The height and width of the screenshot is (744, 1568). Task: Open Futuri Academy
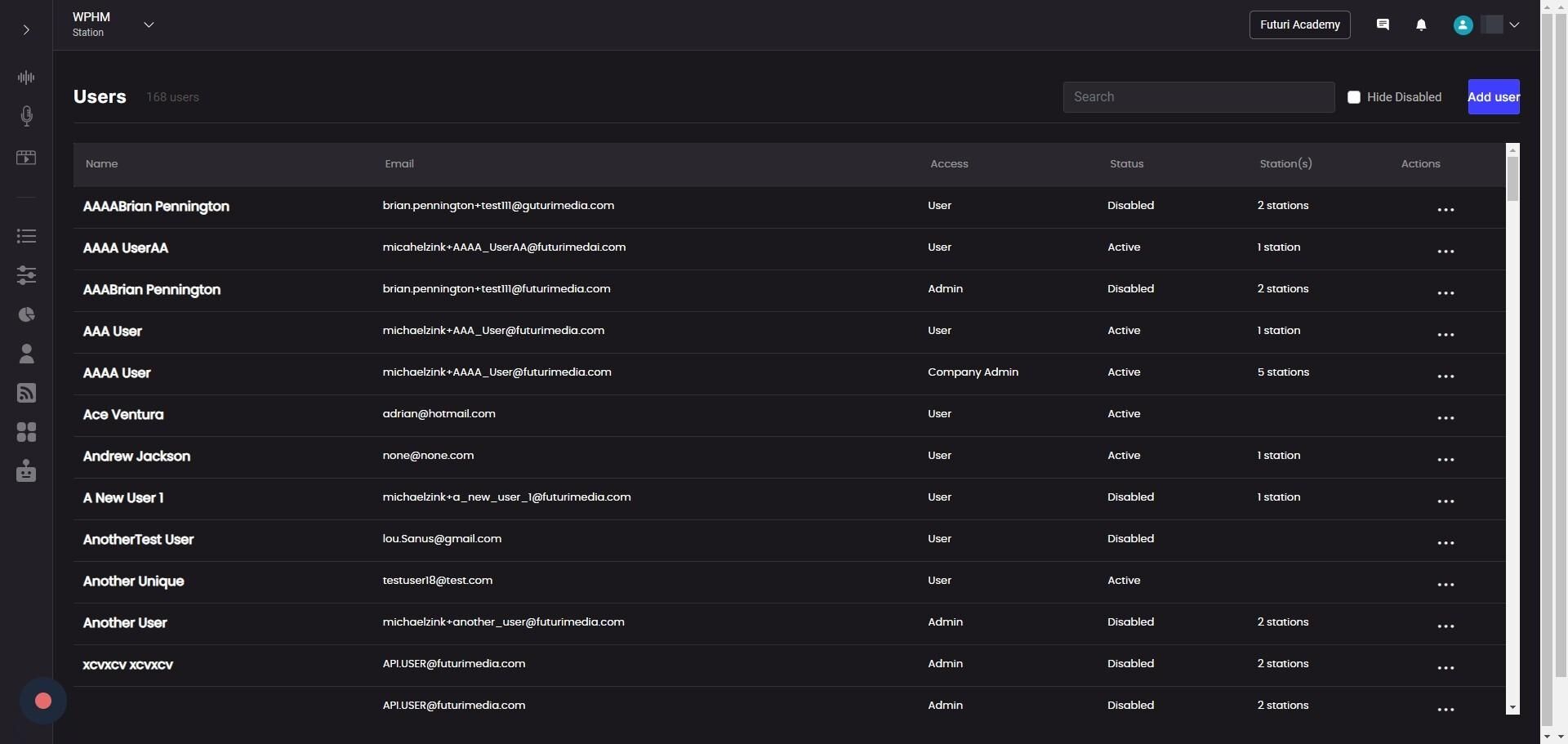(1299, 25)
